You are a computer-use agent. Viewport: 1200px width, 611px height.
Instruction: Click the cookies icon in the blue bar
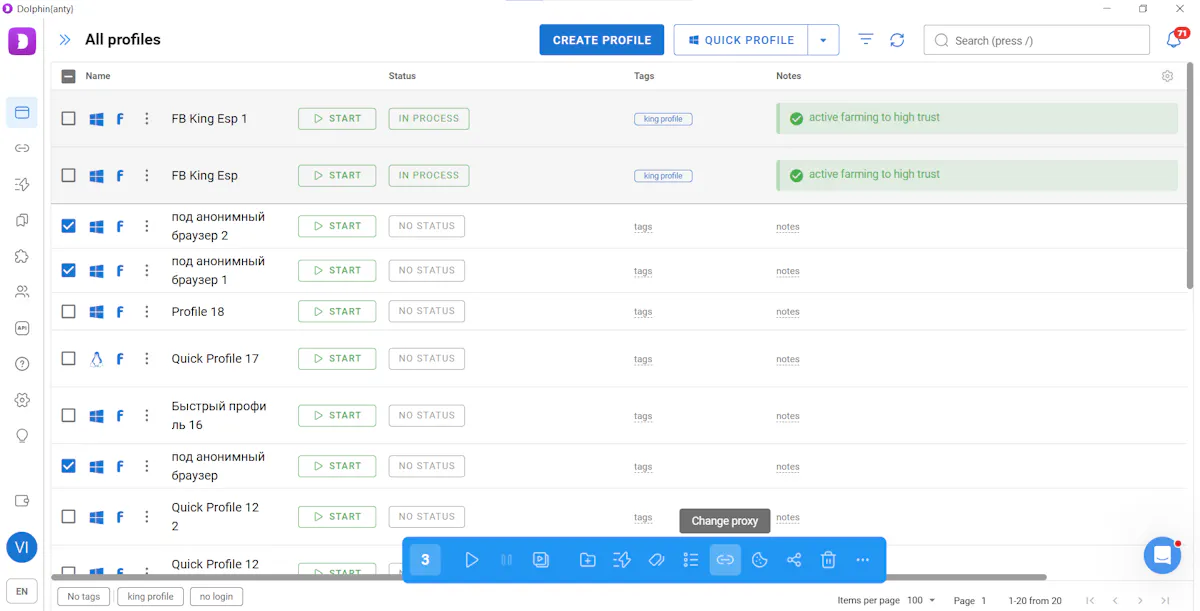point(760,560)
